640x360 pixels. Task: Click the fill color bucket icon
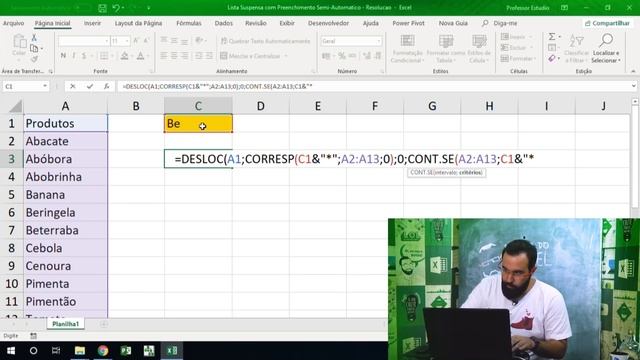click(x=124, y=56)
